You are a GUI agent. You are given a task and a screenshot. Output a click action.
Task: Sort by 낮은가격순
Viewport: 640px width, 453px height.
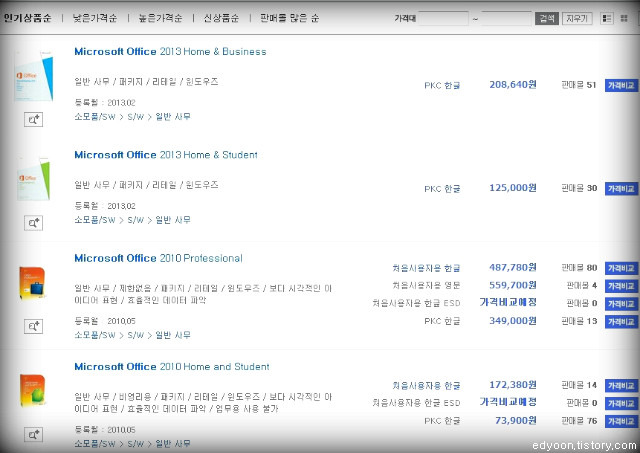coord(95,18)
